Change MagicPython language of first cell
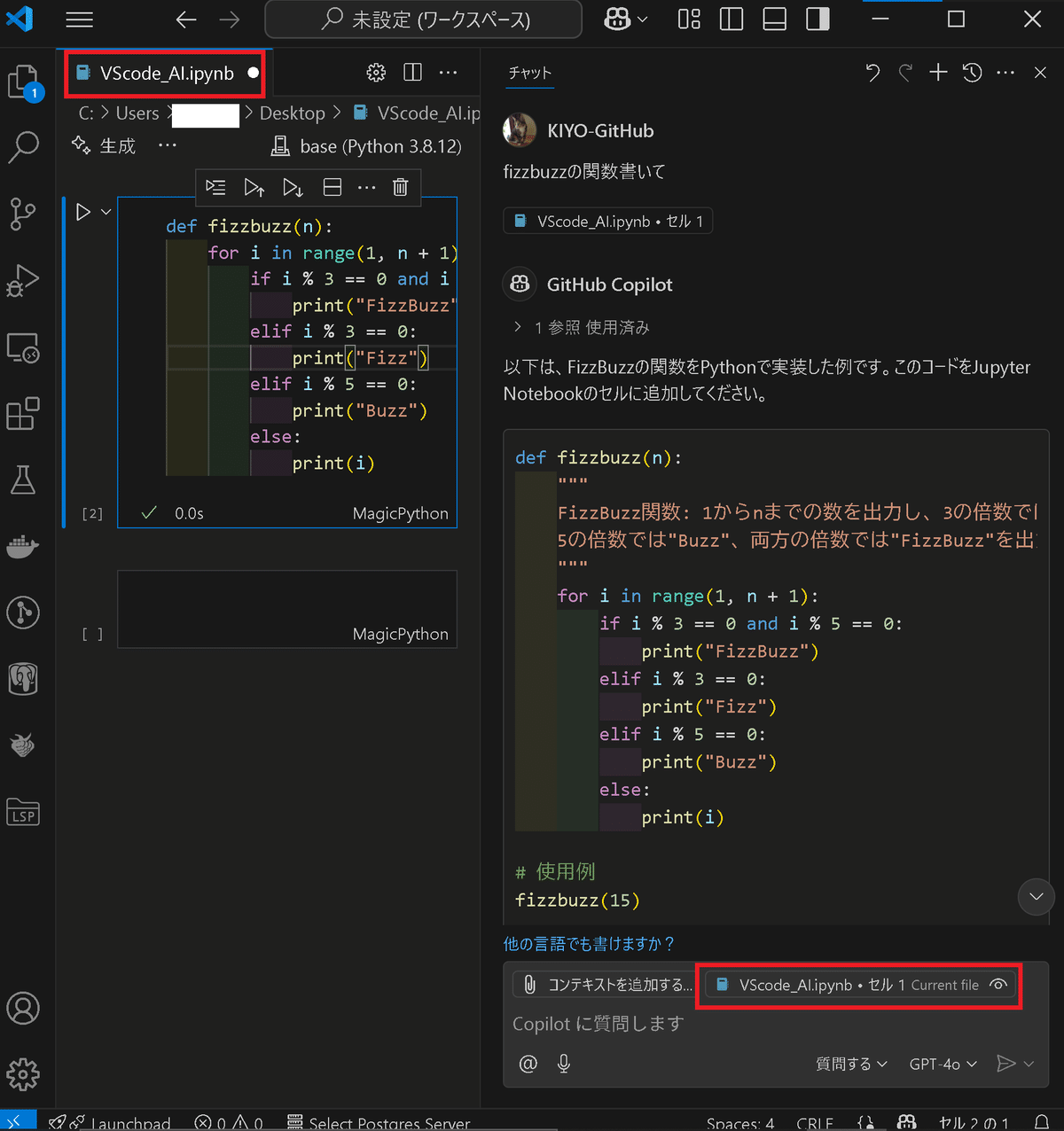The width and height of the screenshot is (1064, 1131). 401,513
